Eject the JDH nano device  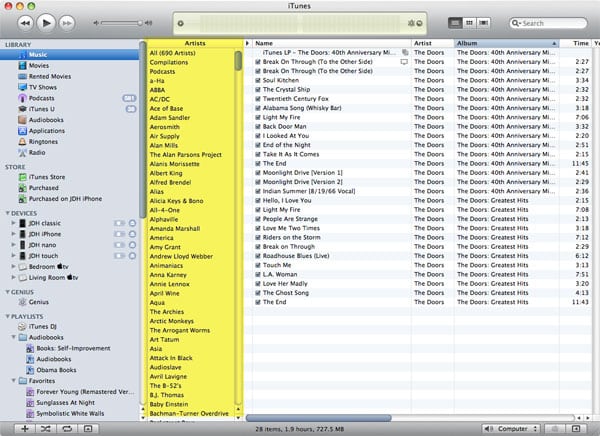point(132,245)
